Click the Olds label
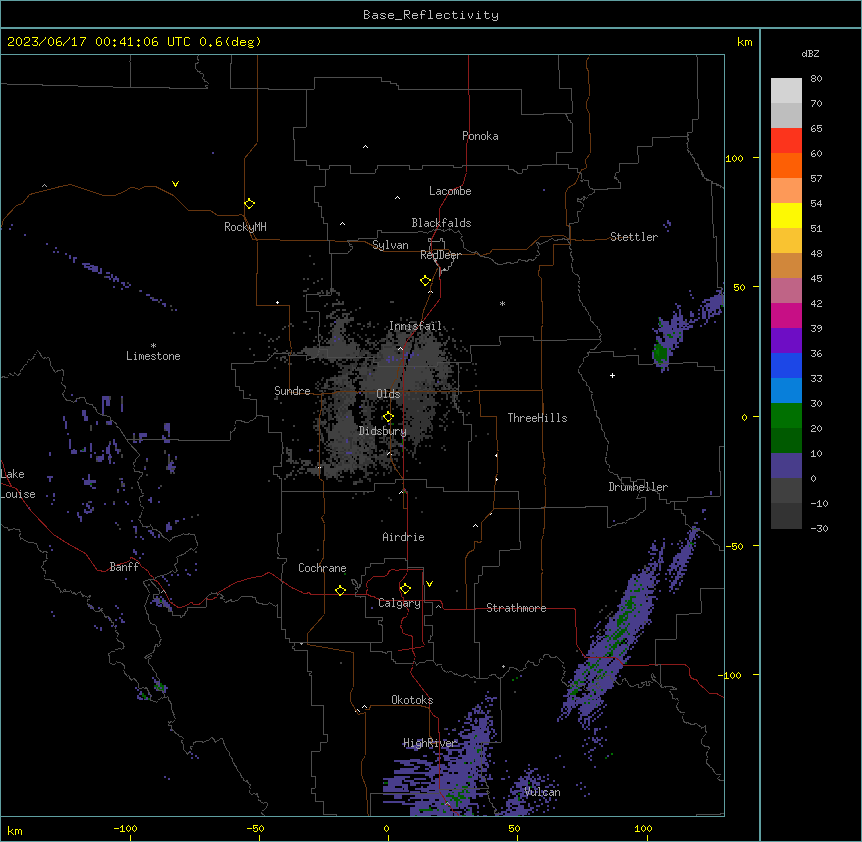The height and width of the screenshot is (842, 862). point(388,394)
